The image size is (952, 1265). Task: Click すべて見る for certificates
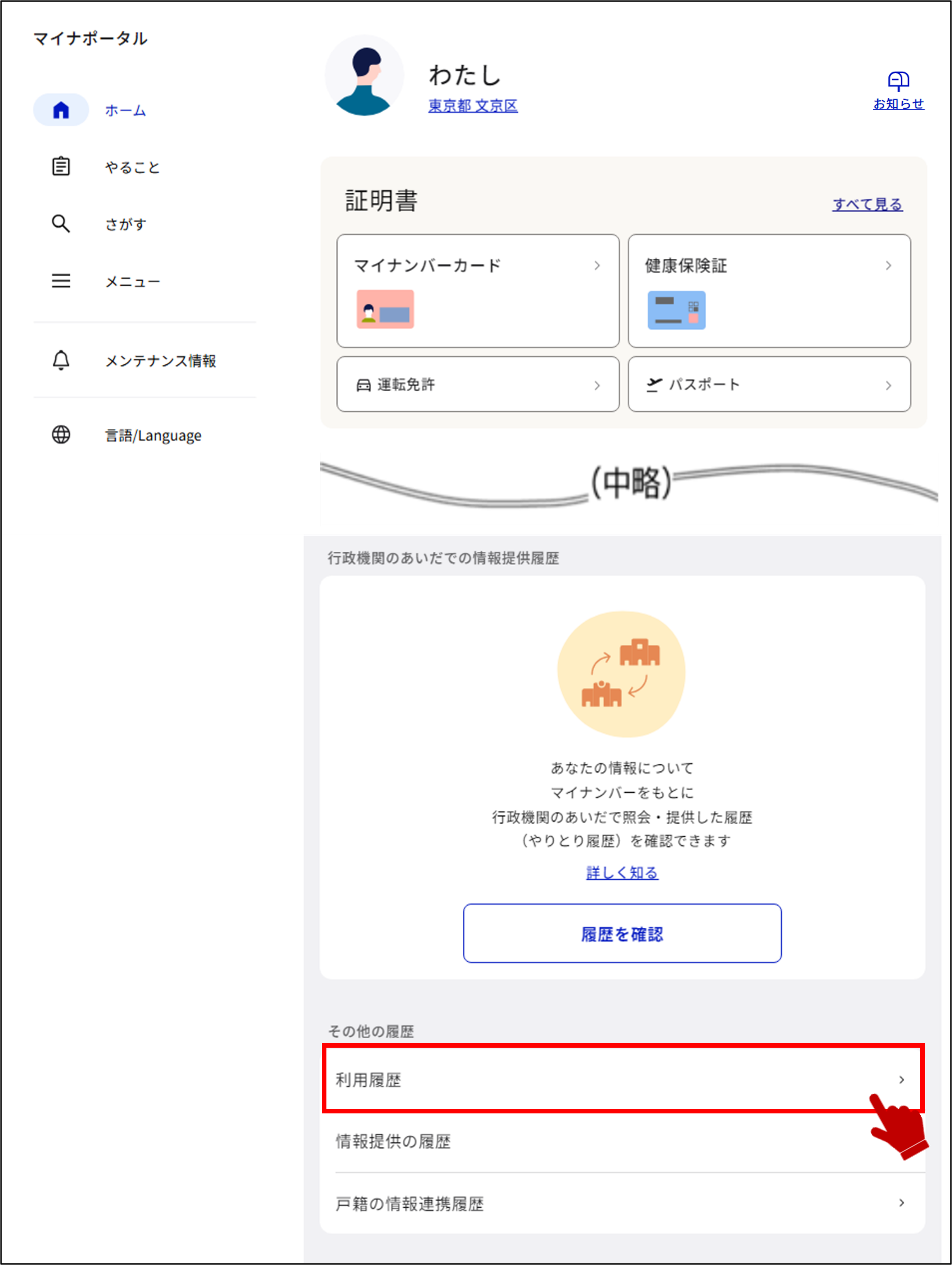867,204
